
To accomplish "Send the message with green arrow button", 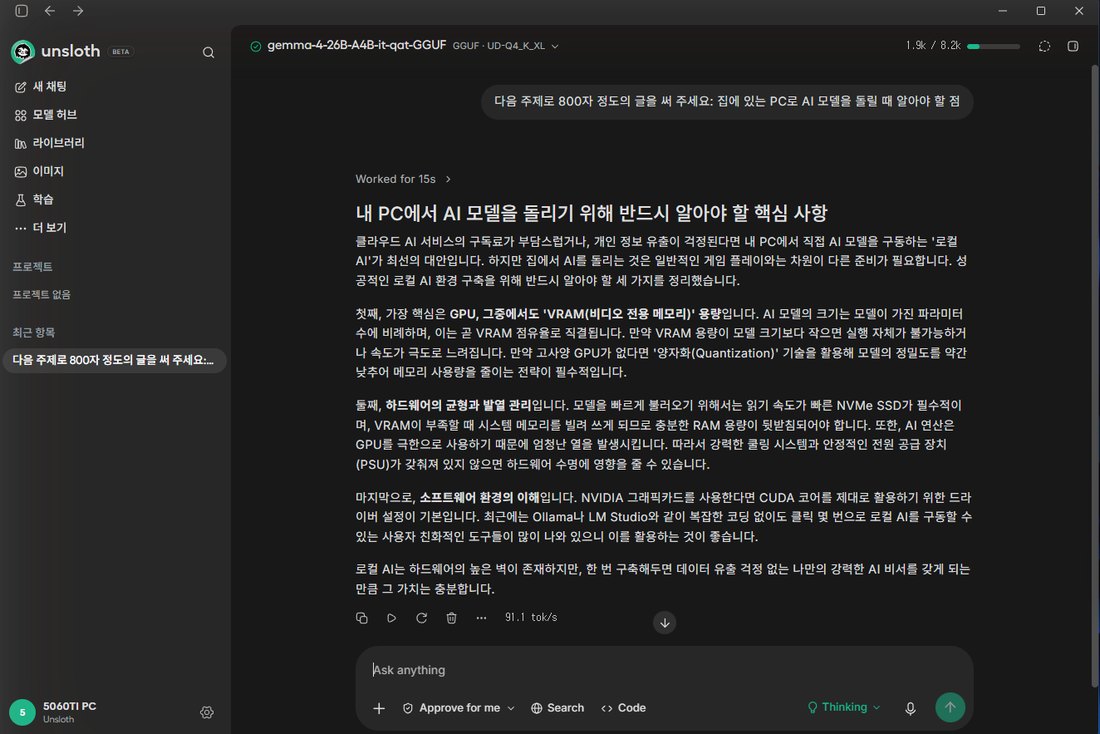I will pos(951,707).
